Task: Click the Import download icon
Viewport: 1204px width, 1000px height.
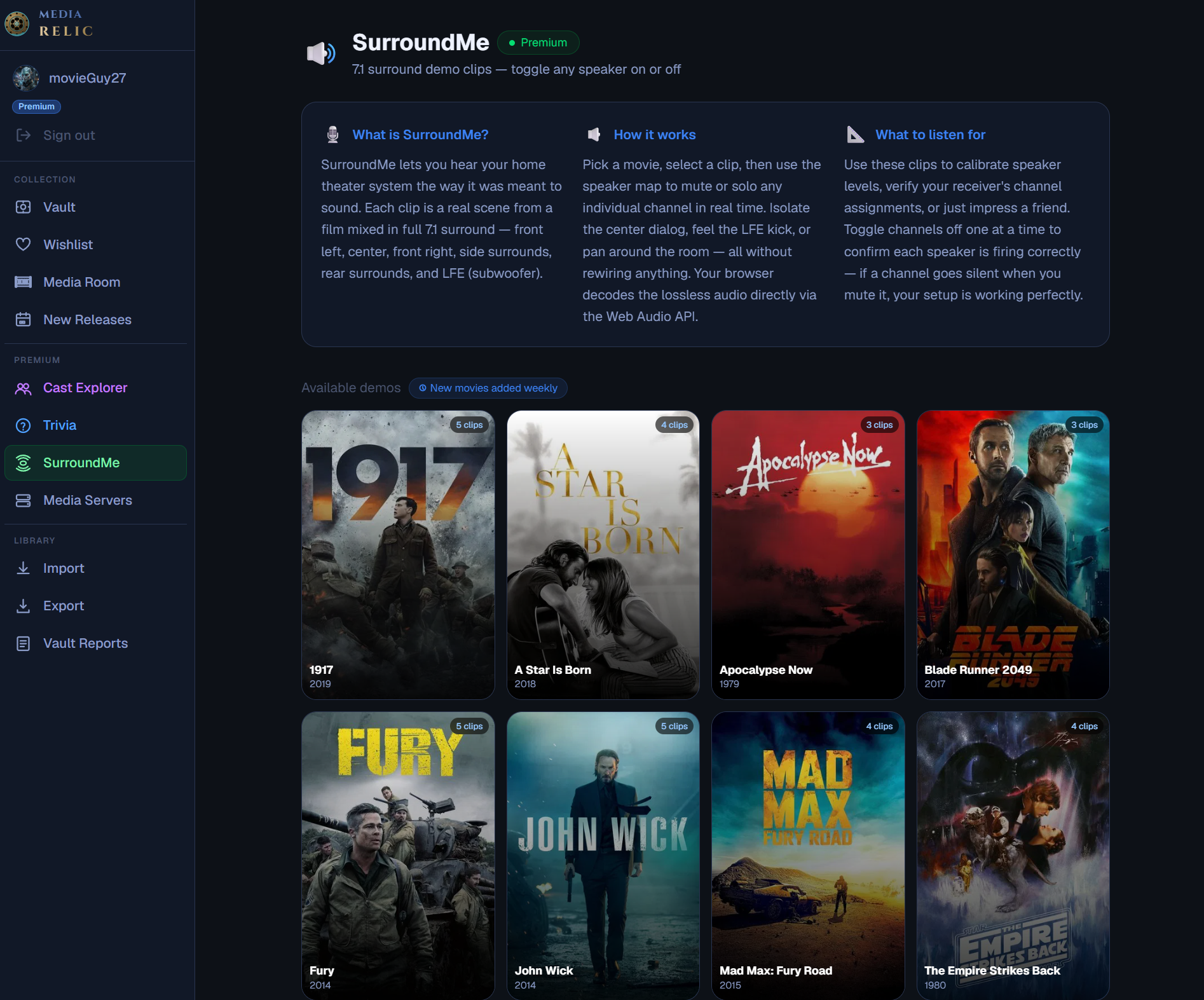Action: pos(24,568)
